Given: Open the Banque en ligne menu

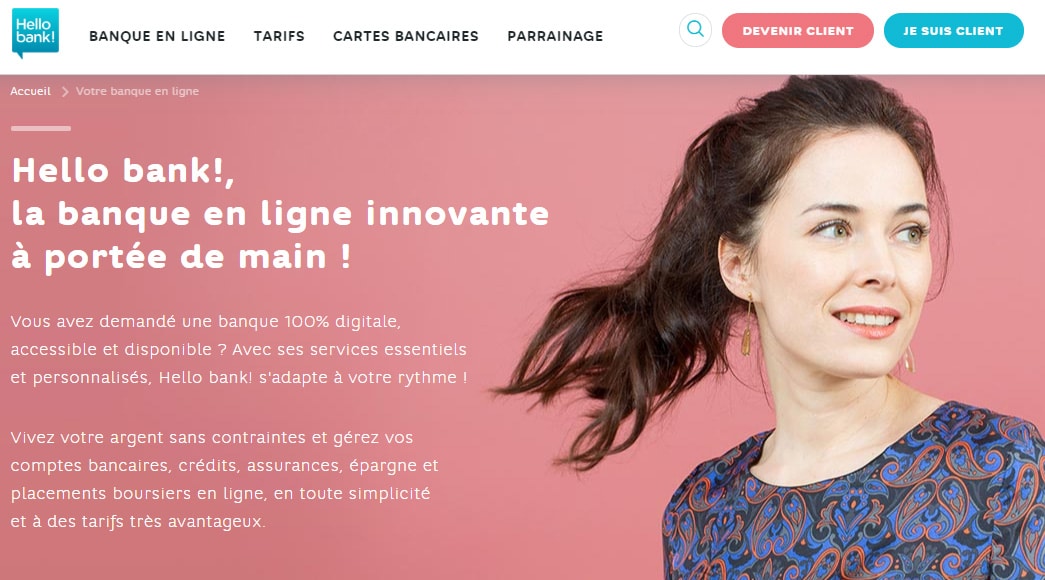Looking at the screenshot, I should pos(157,36).
